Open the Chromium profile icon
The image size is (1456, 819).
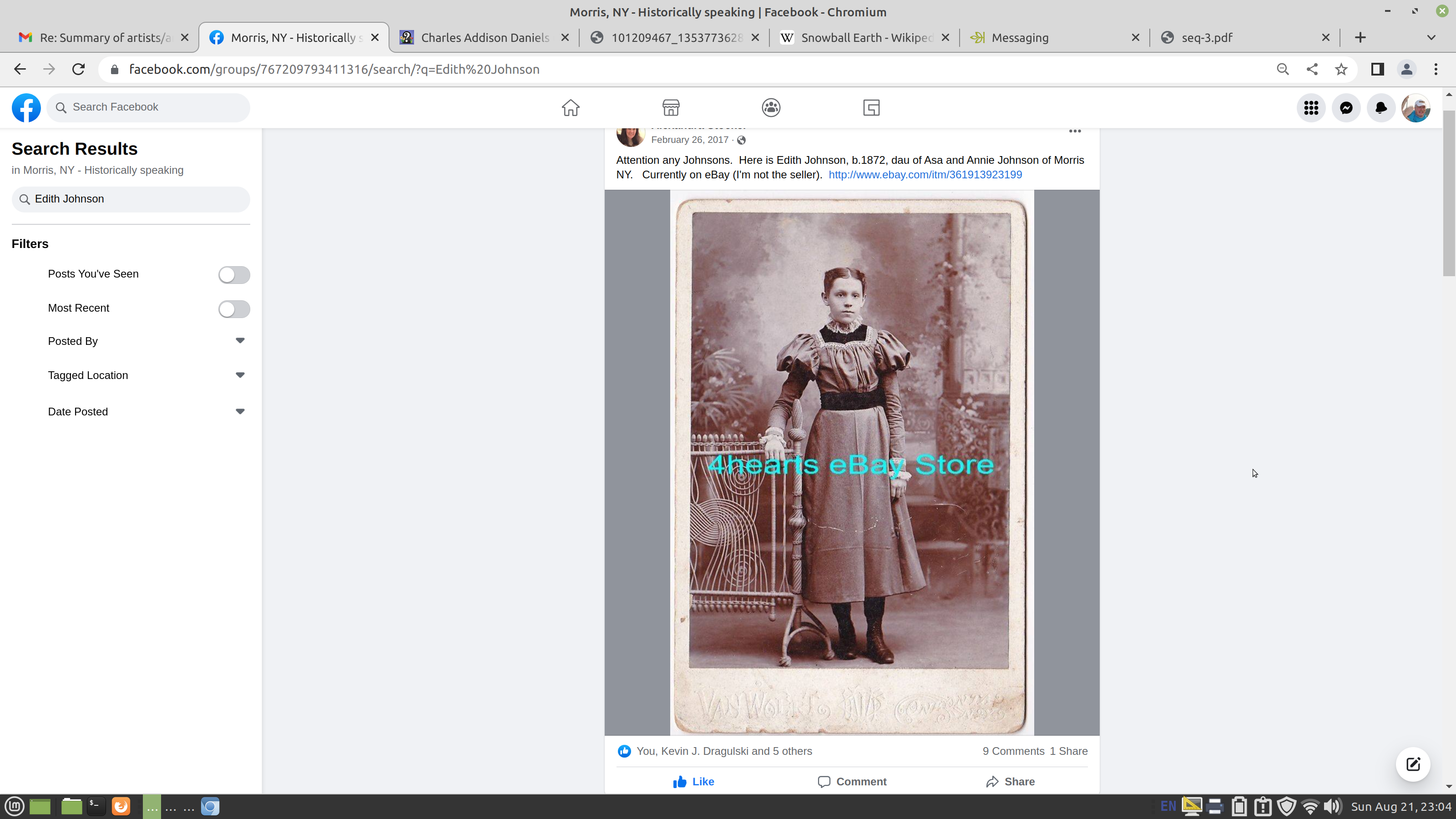click(1407, 69)
